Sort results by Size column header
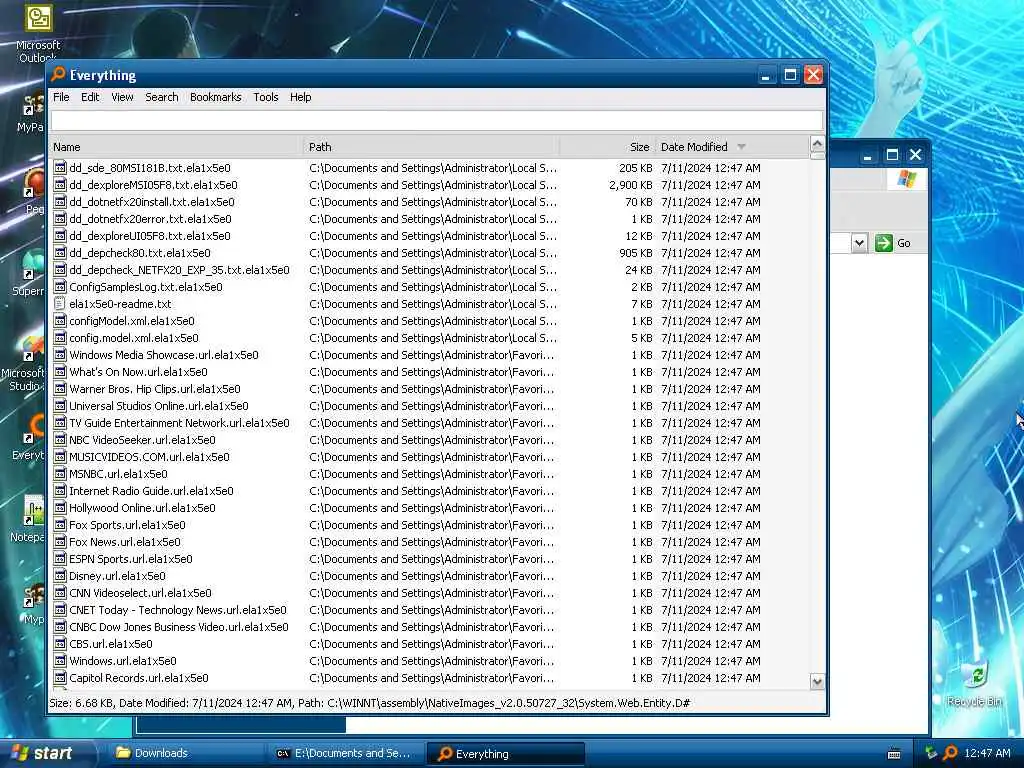1024x768 pixels. (607, 147)
